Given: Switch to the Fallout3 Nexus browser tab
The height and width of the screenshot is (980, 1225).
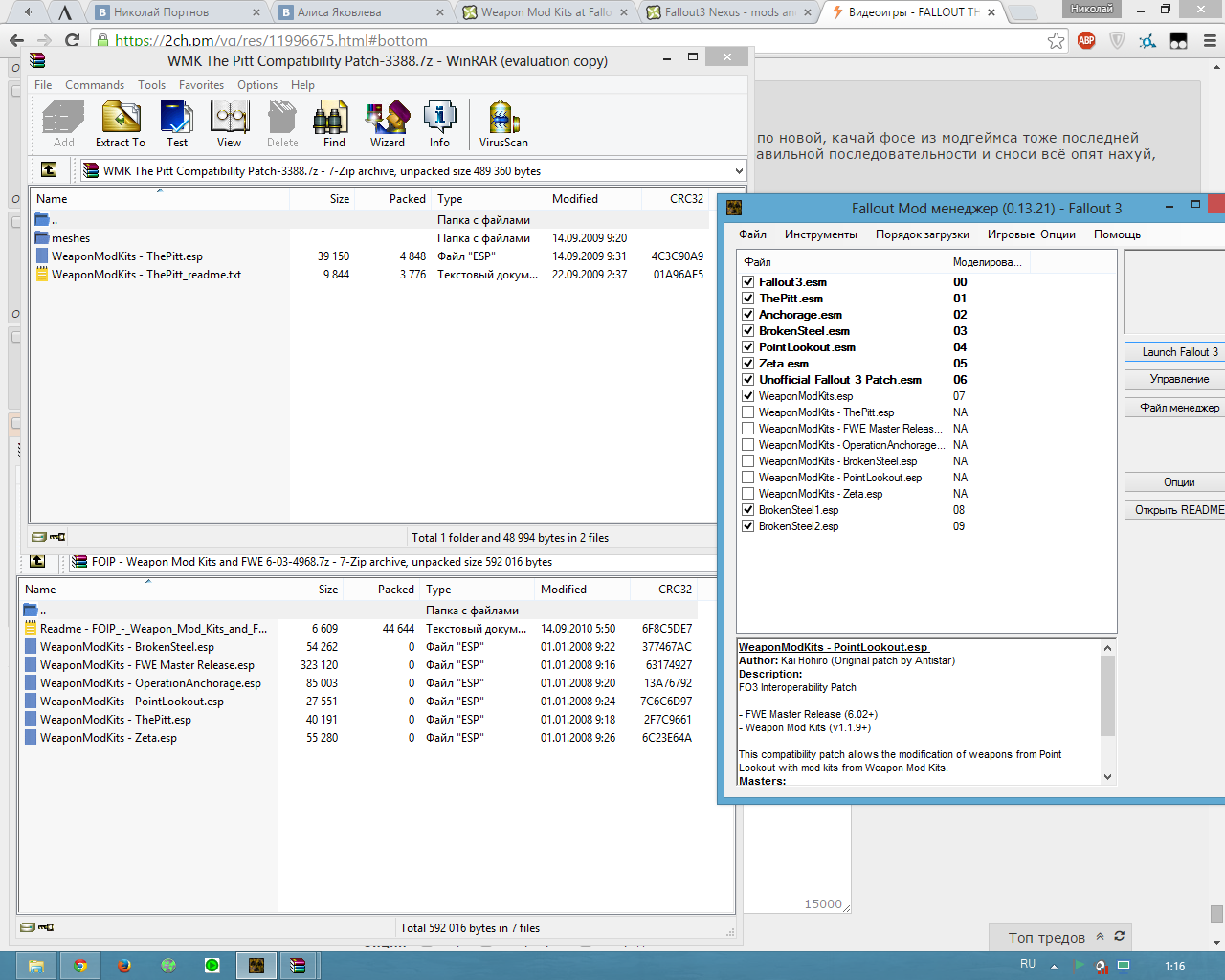Looking at the screenshot, I should point(729,12).
